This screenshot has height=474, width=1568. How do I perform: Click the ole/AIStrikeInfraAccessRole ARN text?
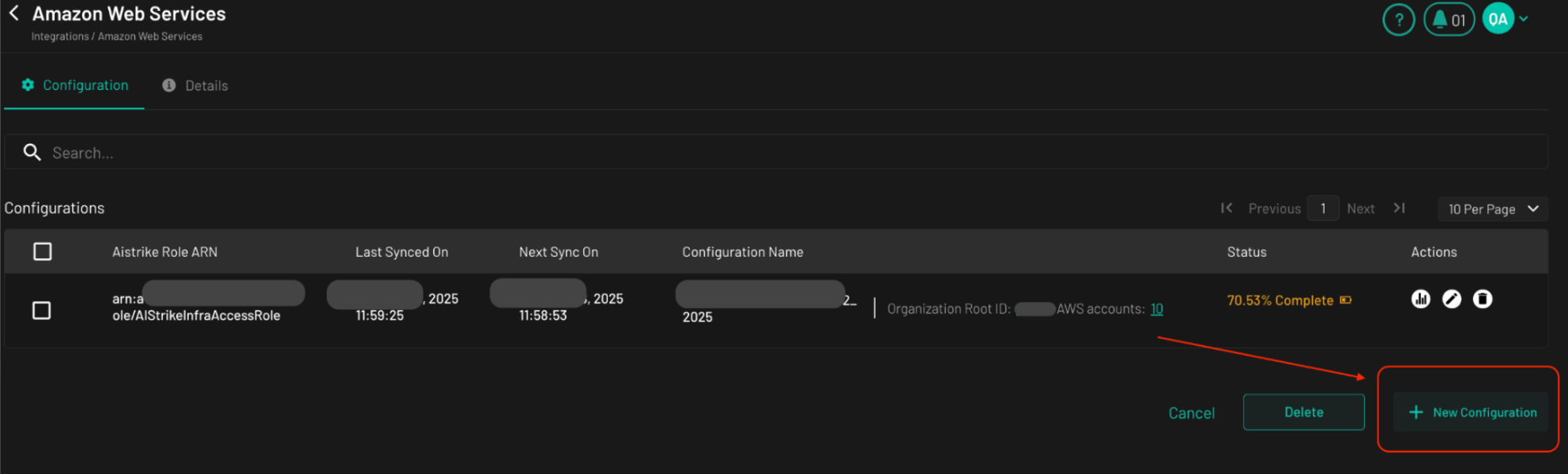(x=196, y=315)
